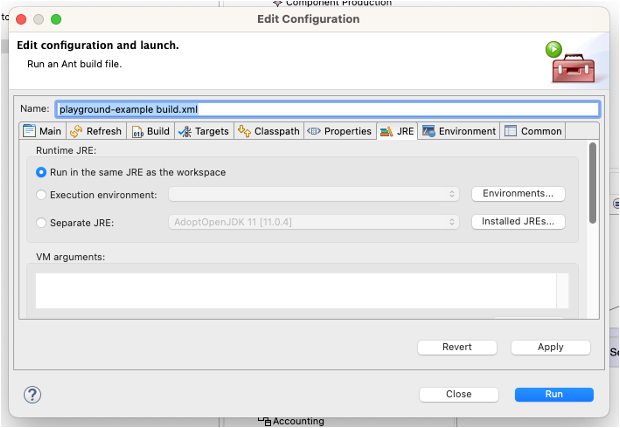Switch to the Refresh tab
Viewport: 620px width, 428px height.
click(96, 131)
